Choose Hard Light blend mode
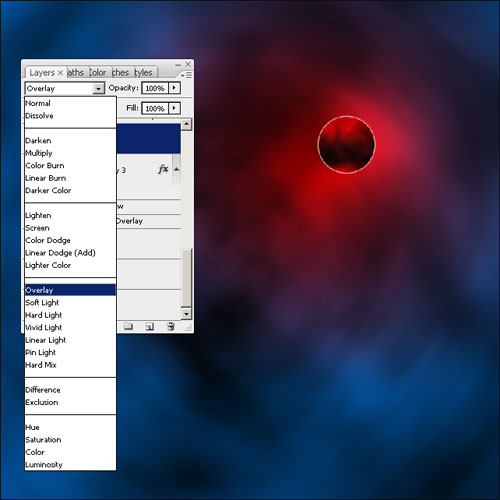This screenshot has width=500, height=500. tap(70, 315)
